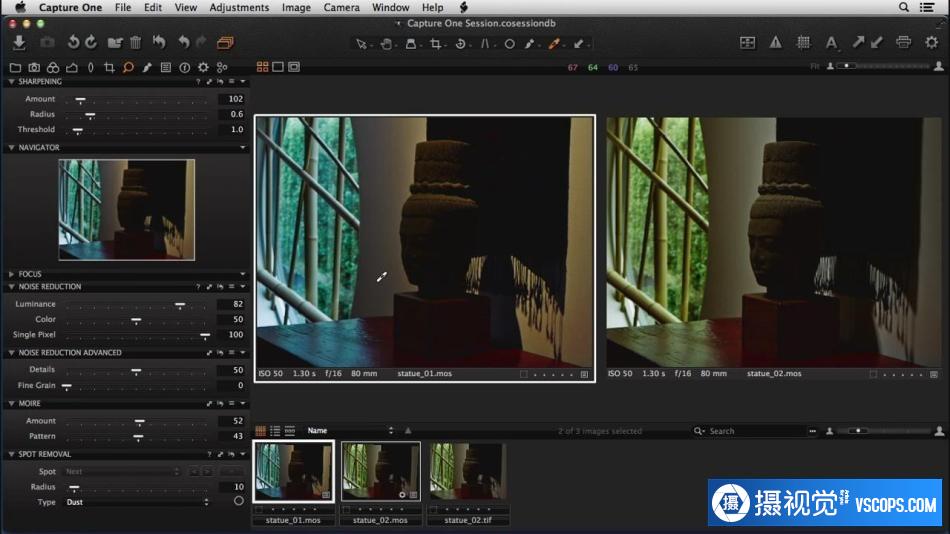
Task: Collapse the Moire panel
Action: (12, 403)
